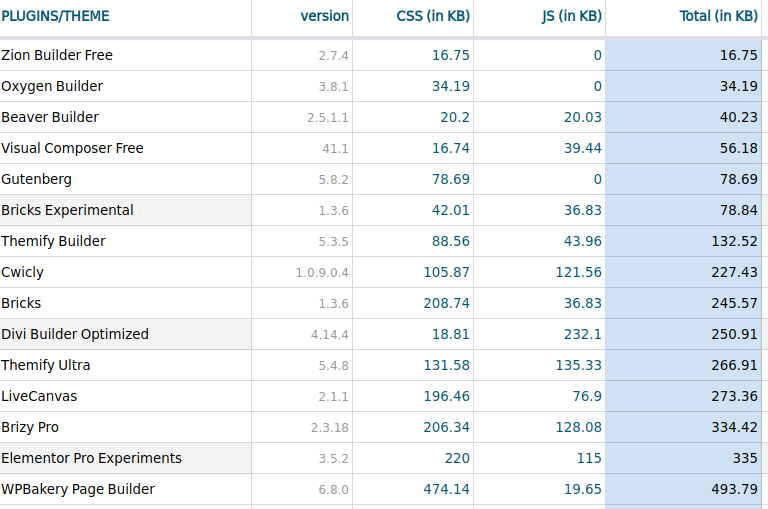The width and height of the screenshot is (768, 509).
Task: Click version 41.1 of Visual Composer
Action: [x=336, y=148]
